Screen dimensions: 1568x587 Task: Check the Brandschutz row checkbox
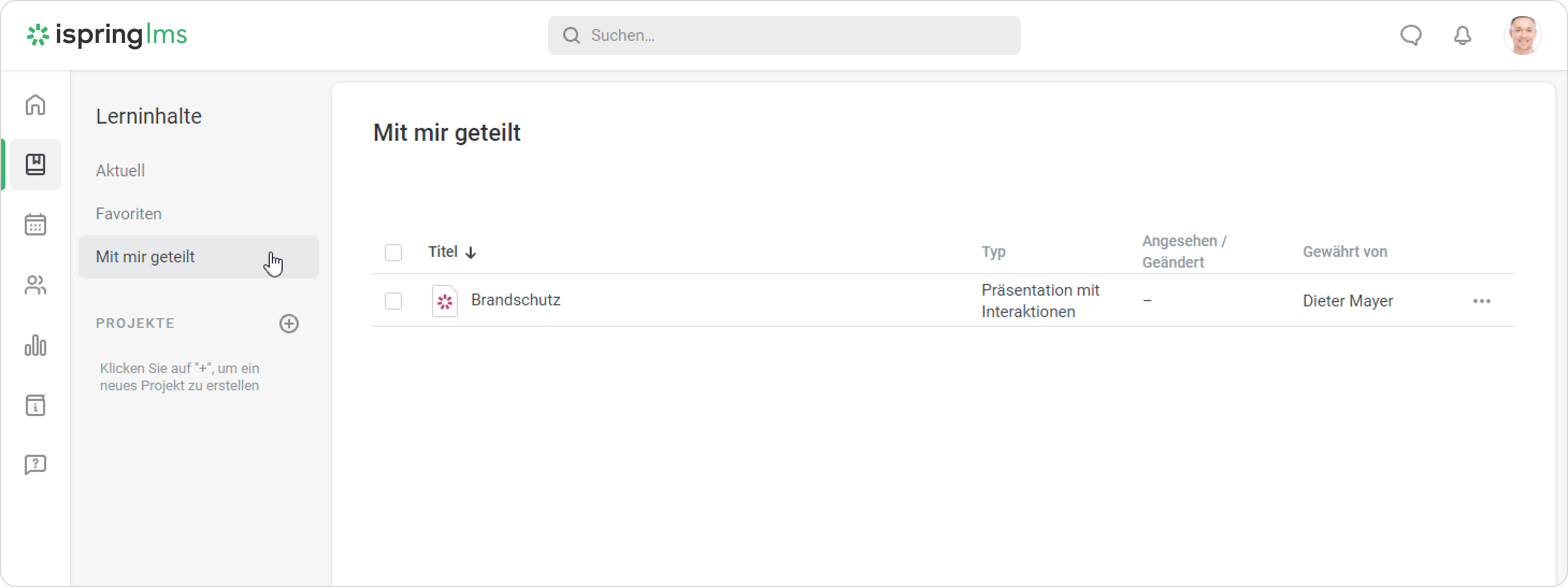click(x=393, y=301)
